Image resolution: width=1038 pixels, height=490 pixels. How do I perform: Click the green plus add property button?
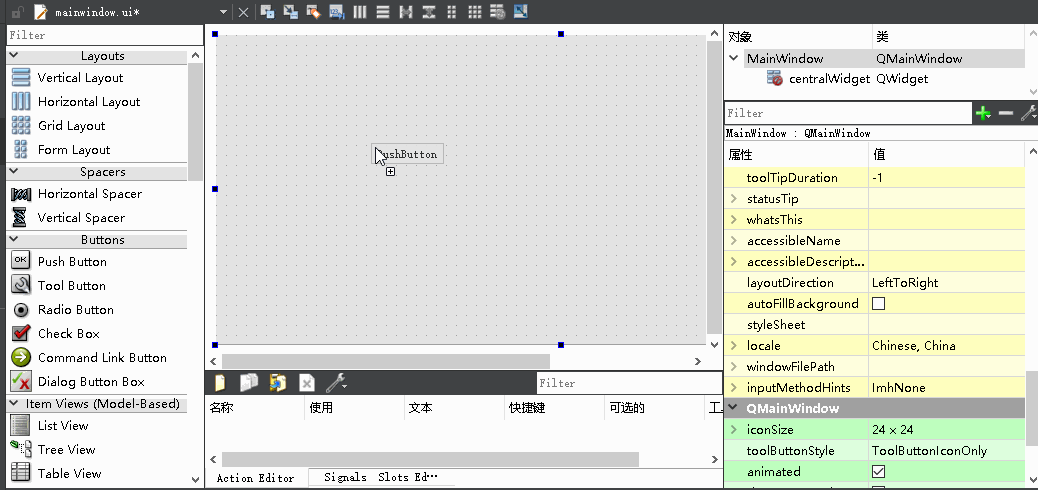[983, 113]
